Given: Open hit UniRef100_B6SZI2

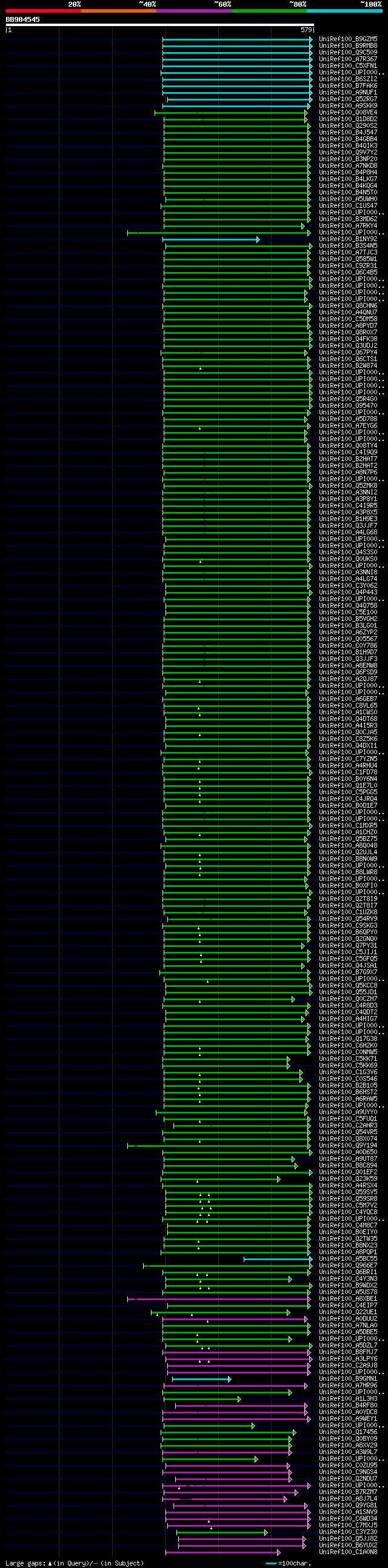Looking at the screenshot, I should coord(348,79).
